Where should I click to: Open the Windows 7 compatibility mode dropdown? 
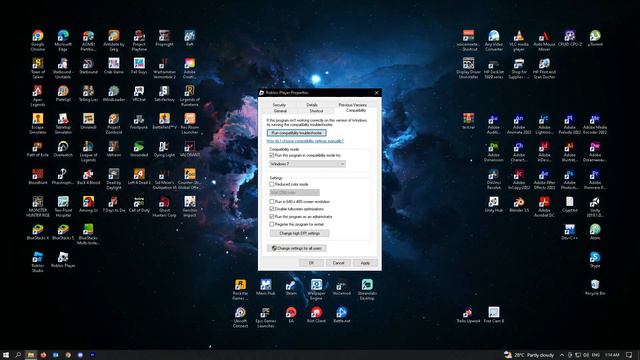pyautogui.click(x=307, y=164)
